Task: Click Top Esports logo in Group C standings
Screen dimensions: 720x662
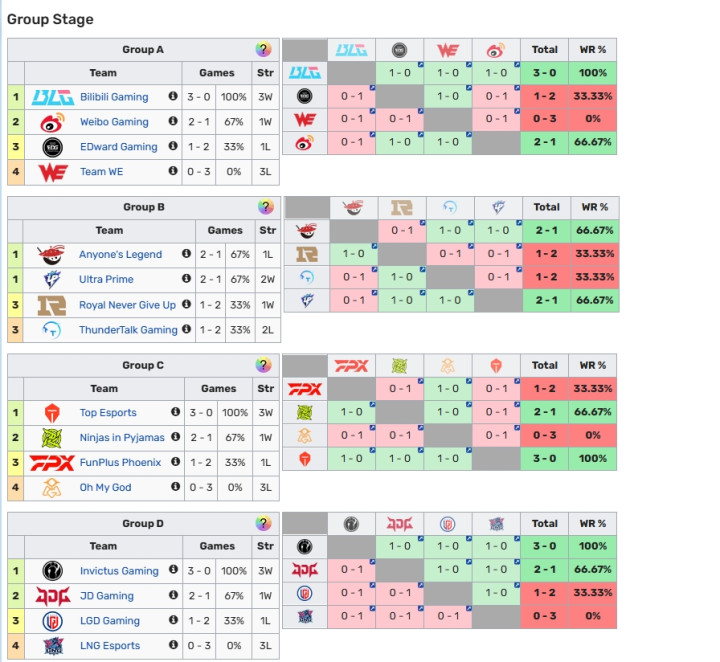Action: pos(52,413)
